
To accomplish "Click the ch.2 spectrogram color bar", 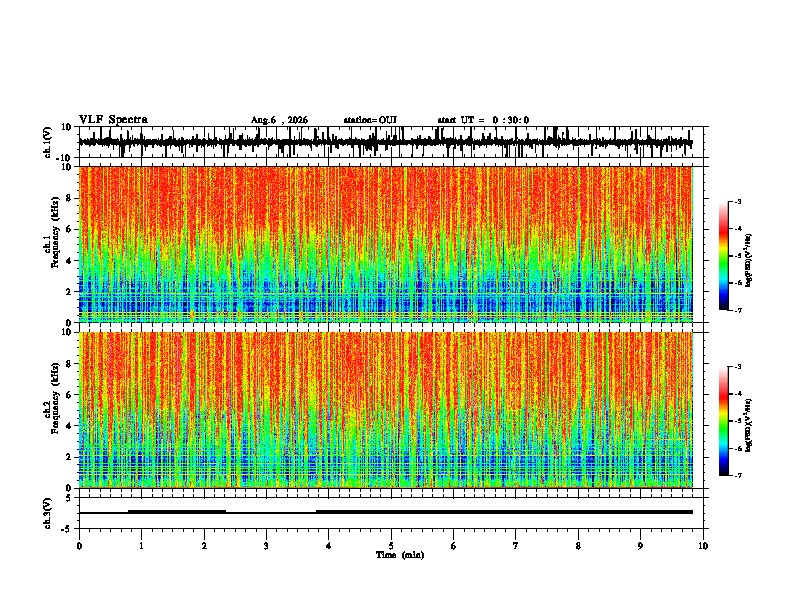I will pos(724,421).
